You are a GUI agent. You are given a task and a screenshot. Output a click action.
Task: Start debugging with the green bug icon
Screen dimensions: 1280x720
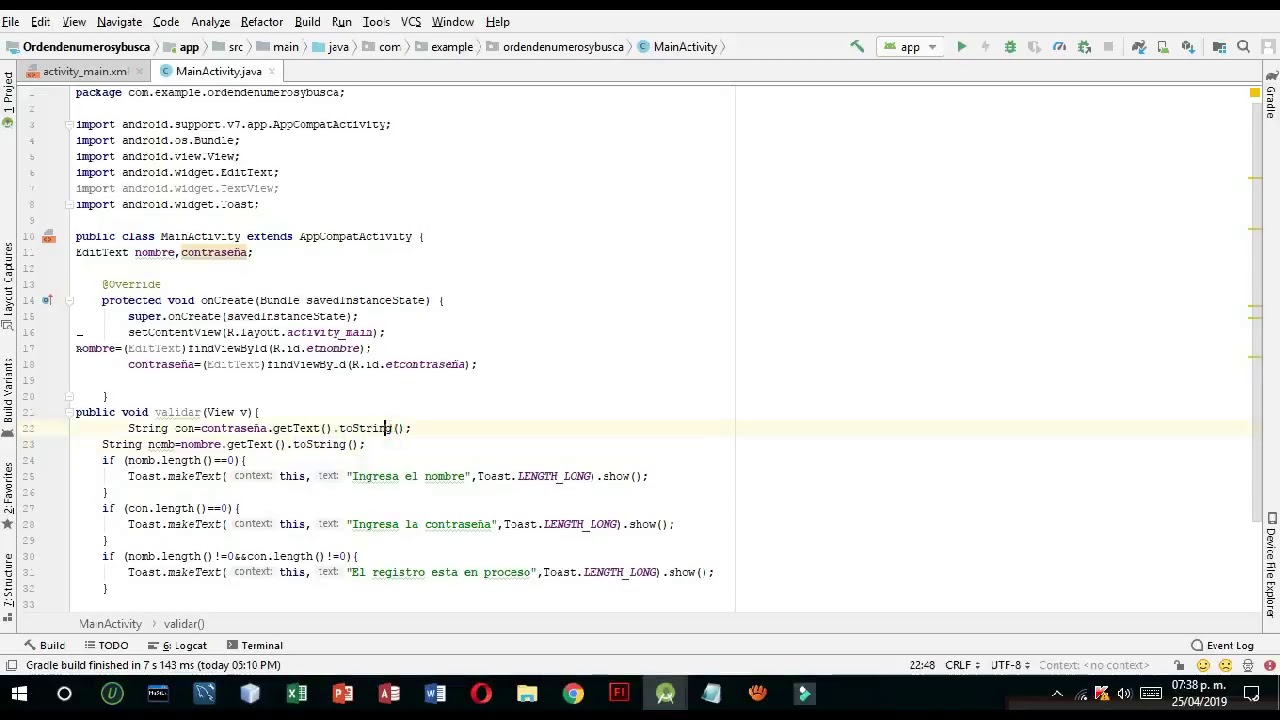click(1010, 47)
